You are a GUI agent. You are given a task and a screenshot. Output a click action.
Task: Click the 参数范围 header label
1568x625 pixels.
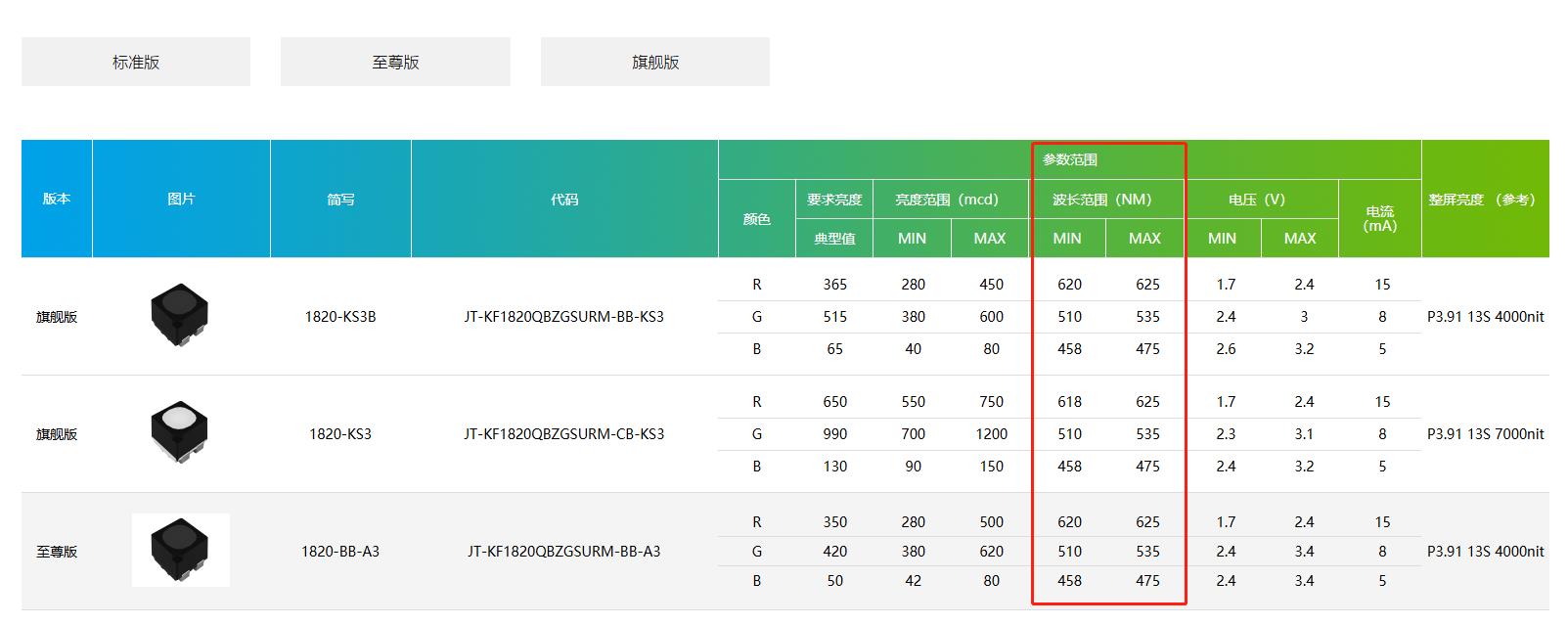point(1069,159)
